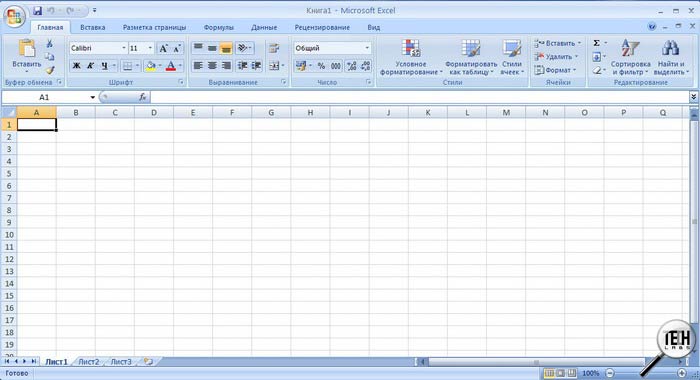Toggle italic К formatting

[90, 66]
